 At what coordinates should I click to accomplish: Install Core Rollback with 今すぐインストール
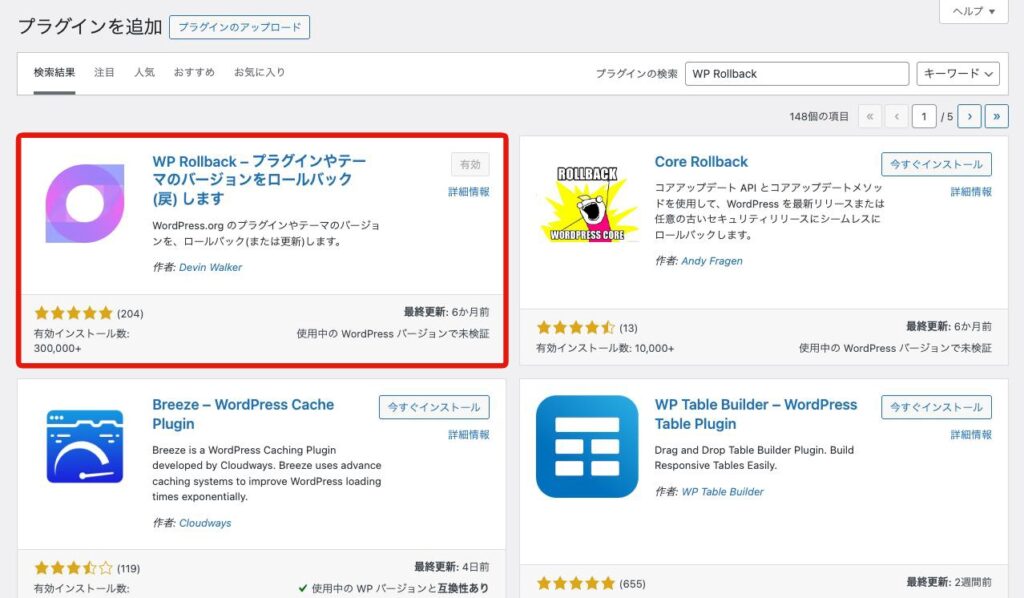936,165
